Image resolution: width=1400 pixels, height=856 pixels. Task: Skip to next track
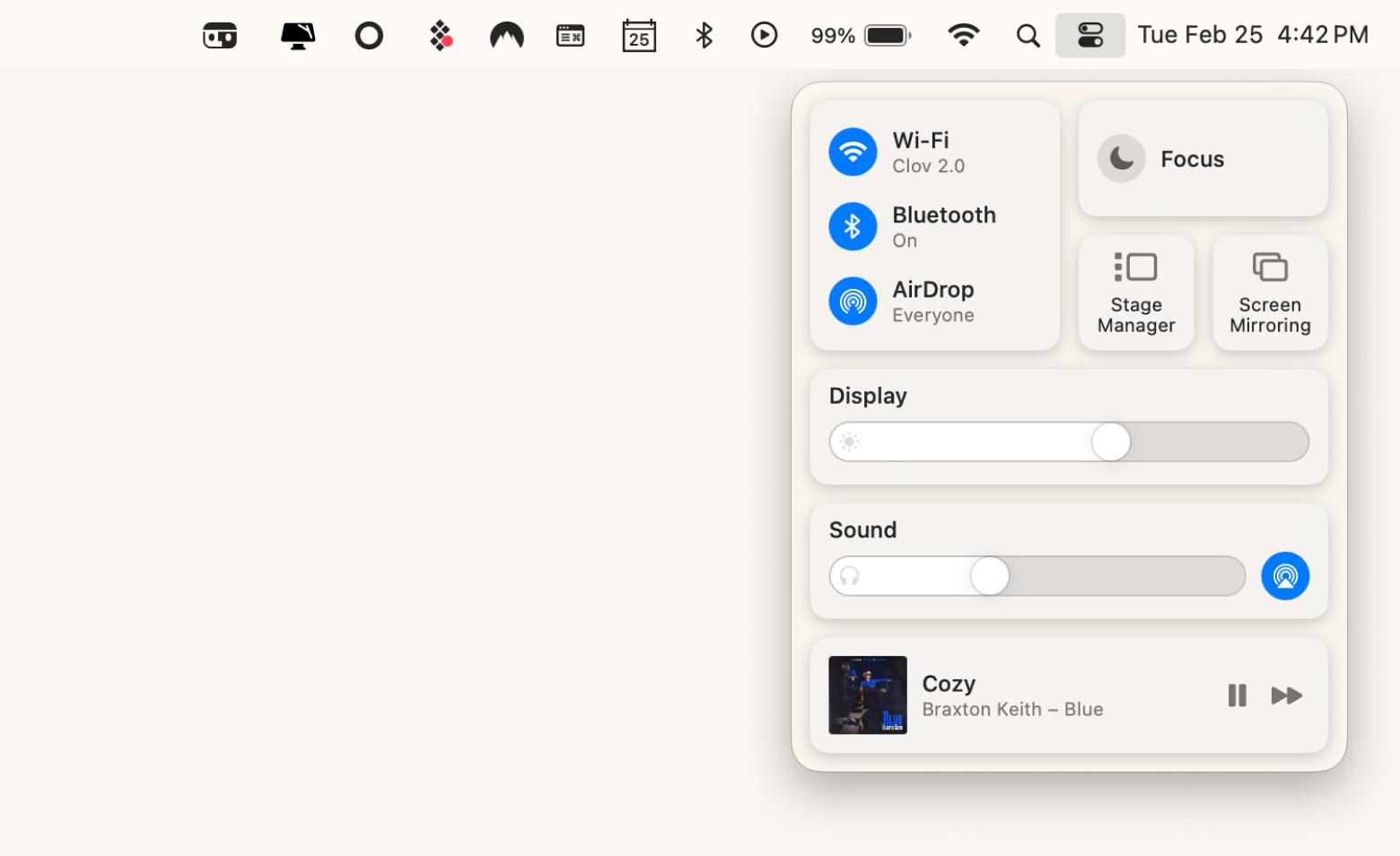tap(1286, 695)
